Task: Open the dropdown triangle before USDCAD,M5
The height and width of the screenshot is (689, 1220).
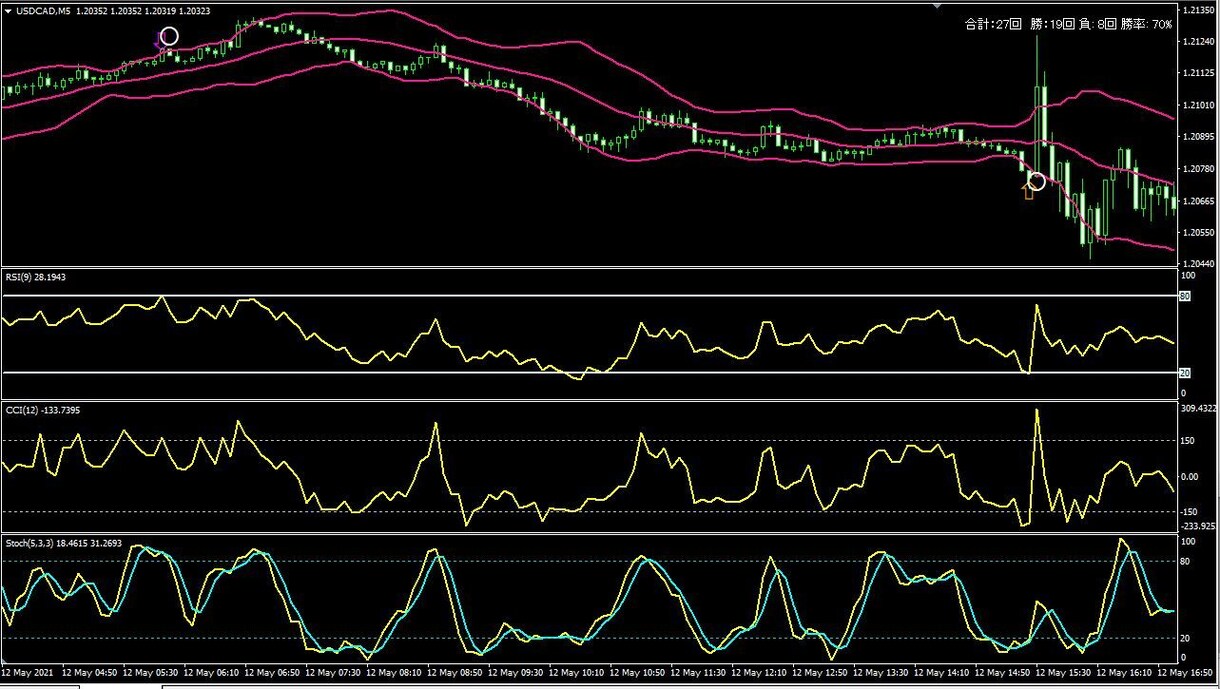Action: pos(9,11)
